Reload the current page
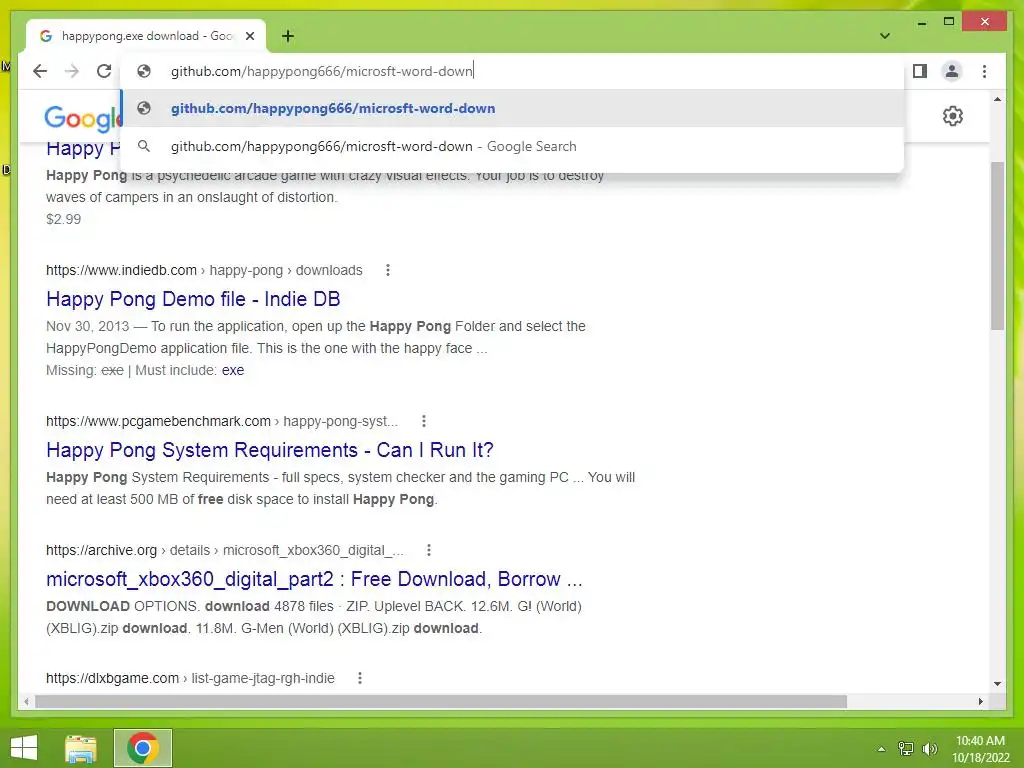The image size is (1024, 768). 104,71
